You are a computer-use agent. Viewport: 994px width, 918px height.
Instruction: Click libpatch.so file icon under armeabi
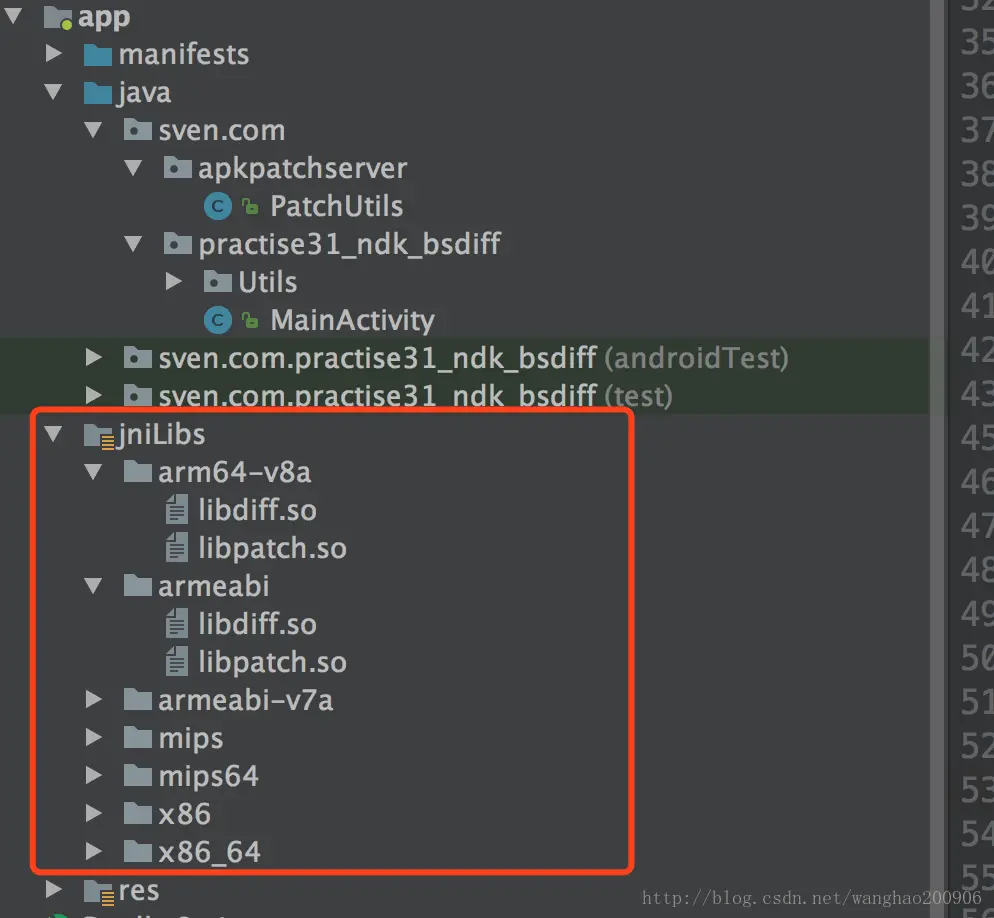pyautogui.click(x=177, y=661)
